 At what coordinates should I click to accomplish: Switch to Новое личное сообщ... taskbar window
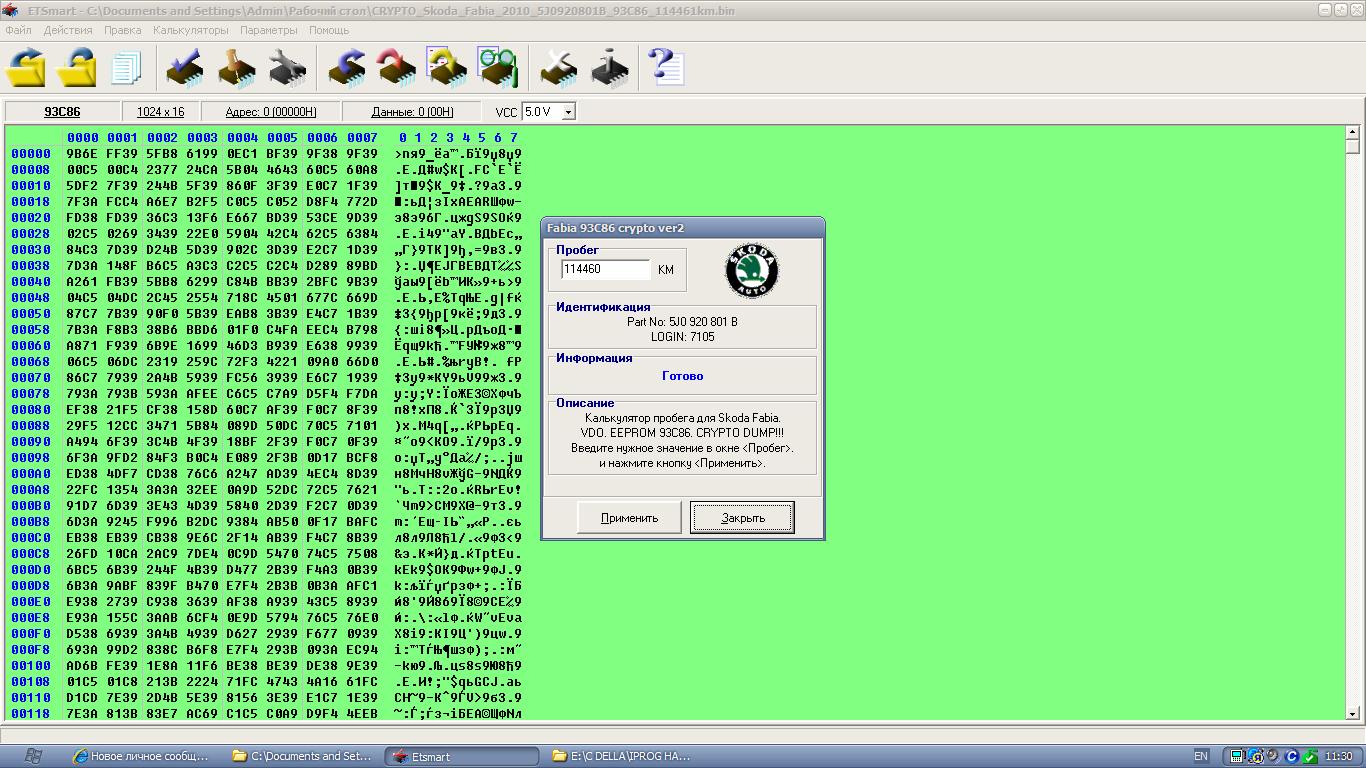141,756
